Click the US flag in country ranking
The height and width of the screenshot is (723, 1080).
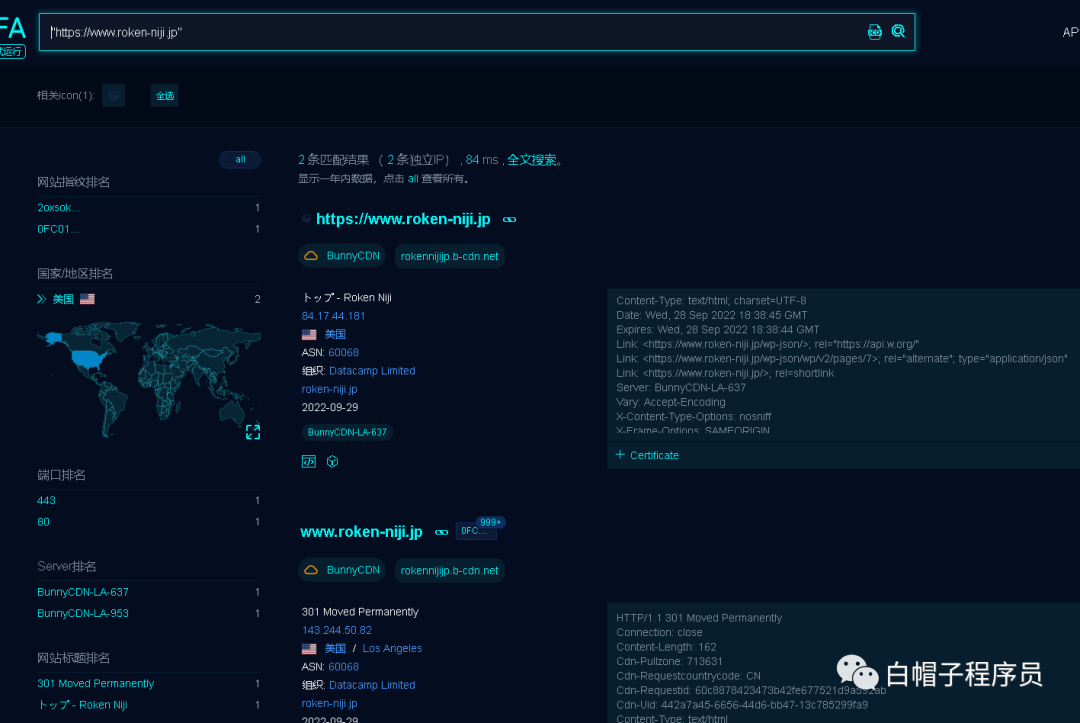click(x=87, y=299)
